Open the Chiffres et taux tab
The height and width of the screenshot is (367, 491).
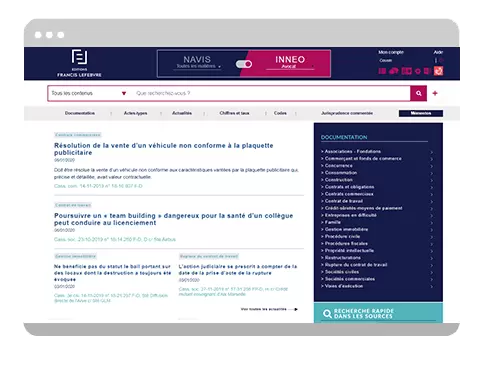click(x=234, y=113)
